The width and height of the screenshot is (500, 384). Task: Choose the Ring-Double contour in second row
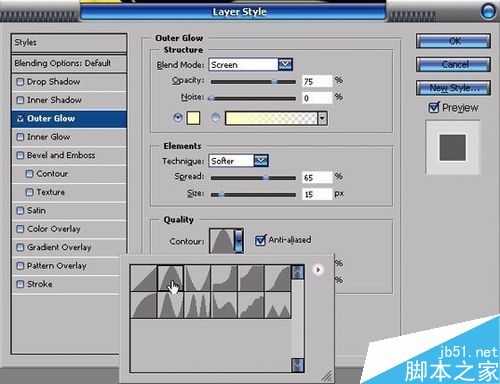197,305
